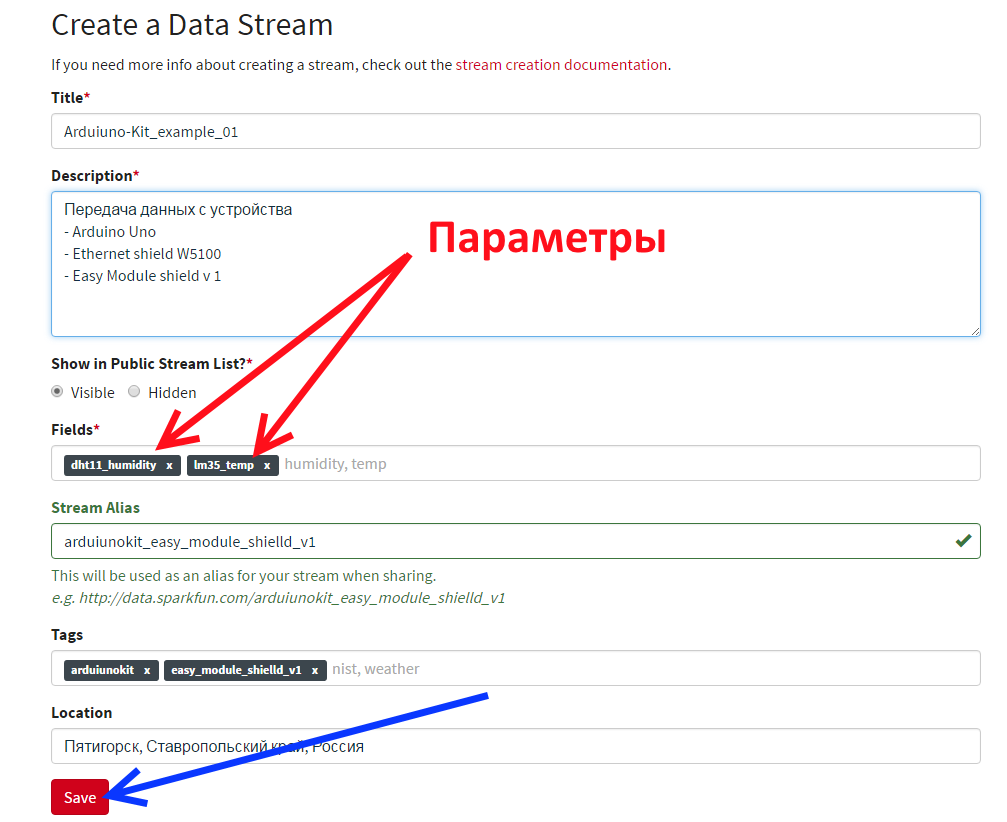The width and height of the screenshot is (1007, 822).
Task: Click inside the Description text area
Action: click(516, 264)
